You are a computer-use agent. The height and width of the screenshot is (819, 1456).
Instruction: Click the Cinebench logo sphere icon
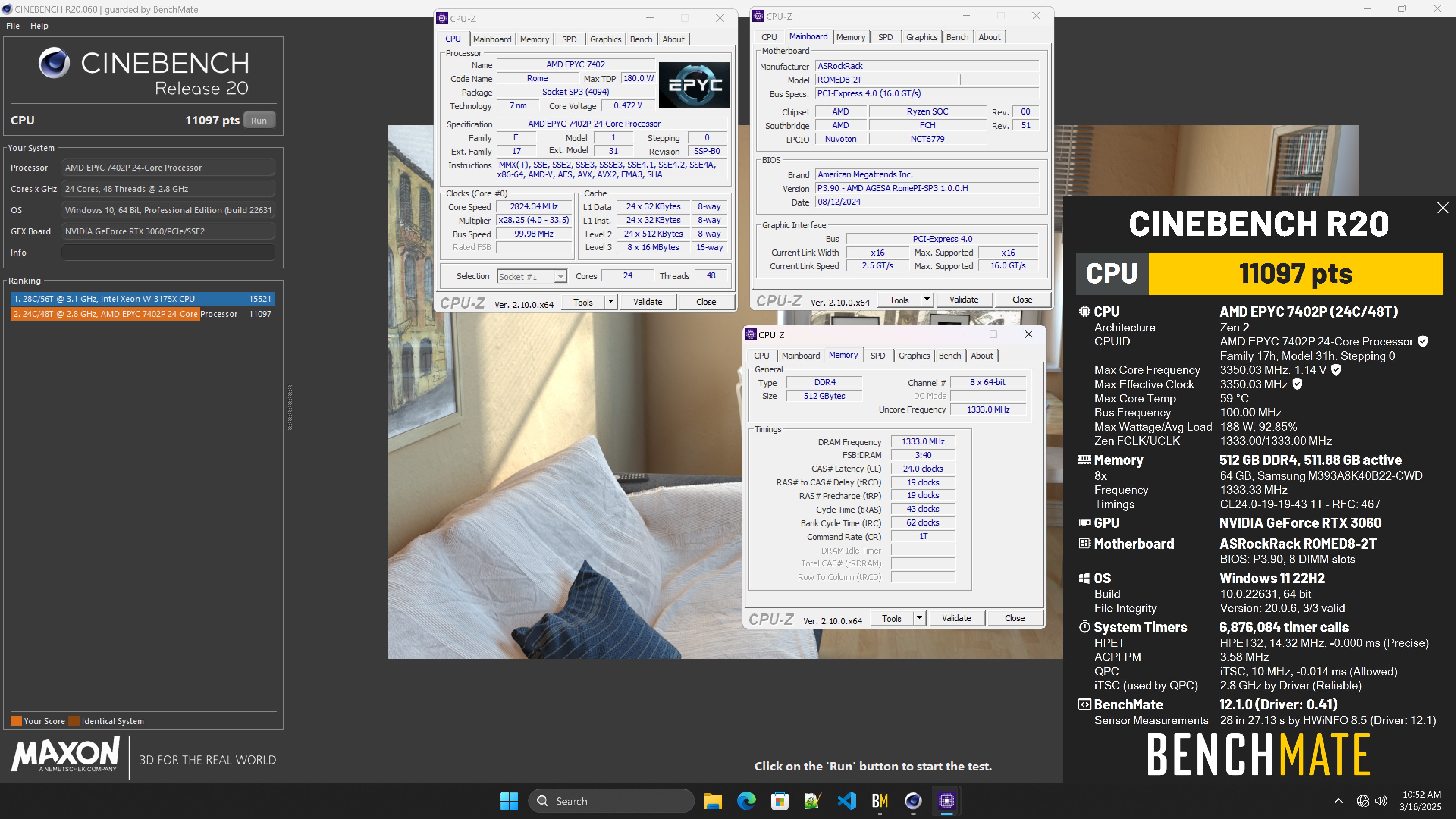(x=54, y=62)
